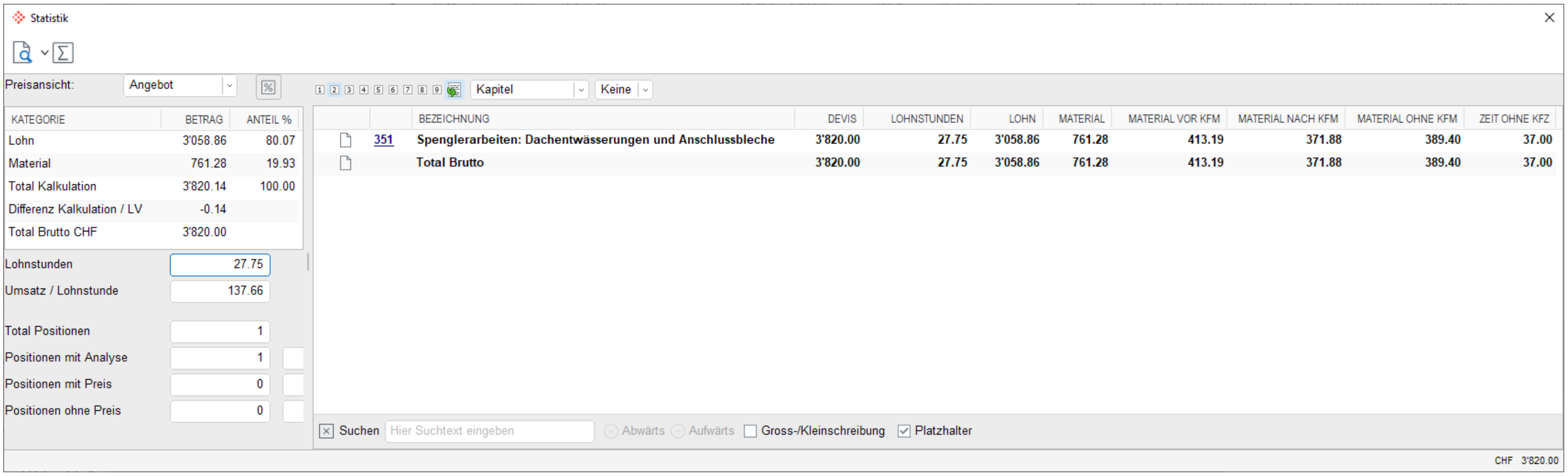Sort by the DEVIS column header
The height and width of the screenshot is (476, 1568).
[841, 119]
